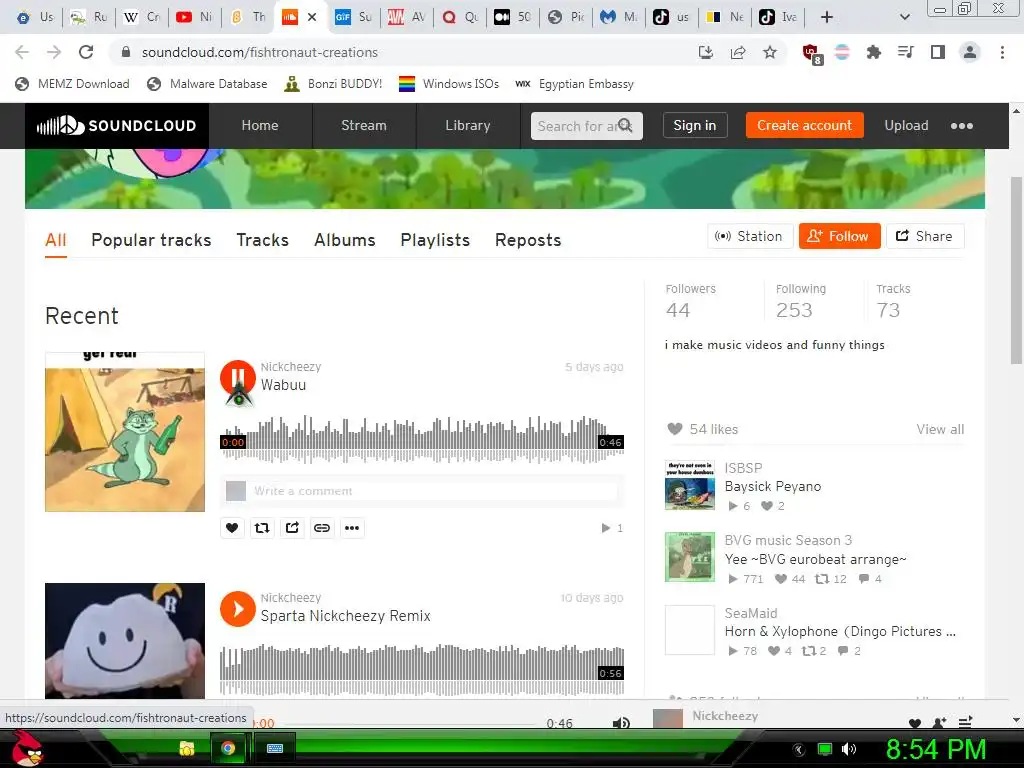Click the Sign in button
Viewport: 1024px width, 768px height.
click(695, 125)
